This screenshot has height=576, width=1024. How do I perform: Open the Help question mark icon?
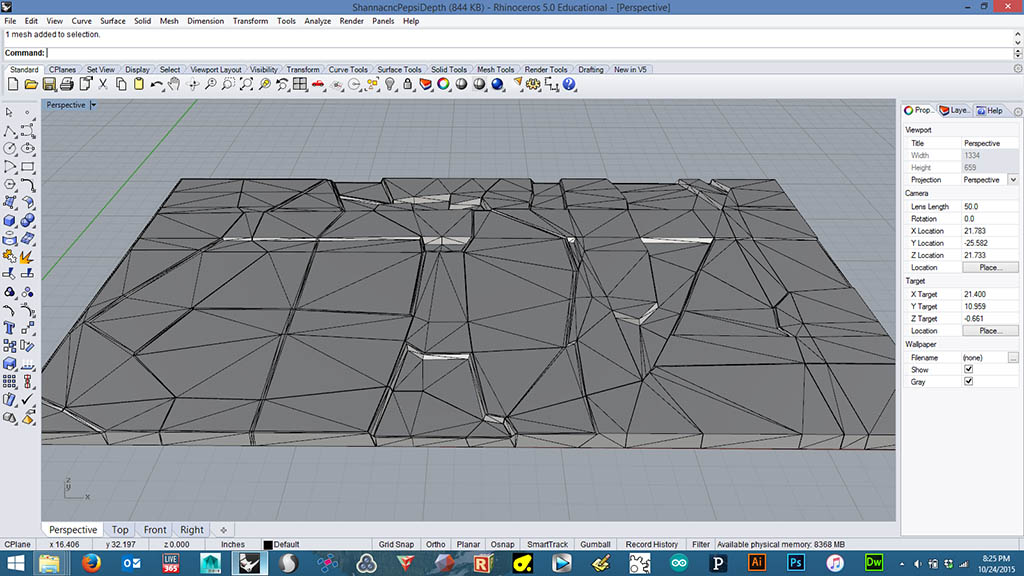point(569,85)
